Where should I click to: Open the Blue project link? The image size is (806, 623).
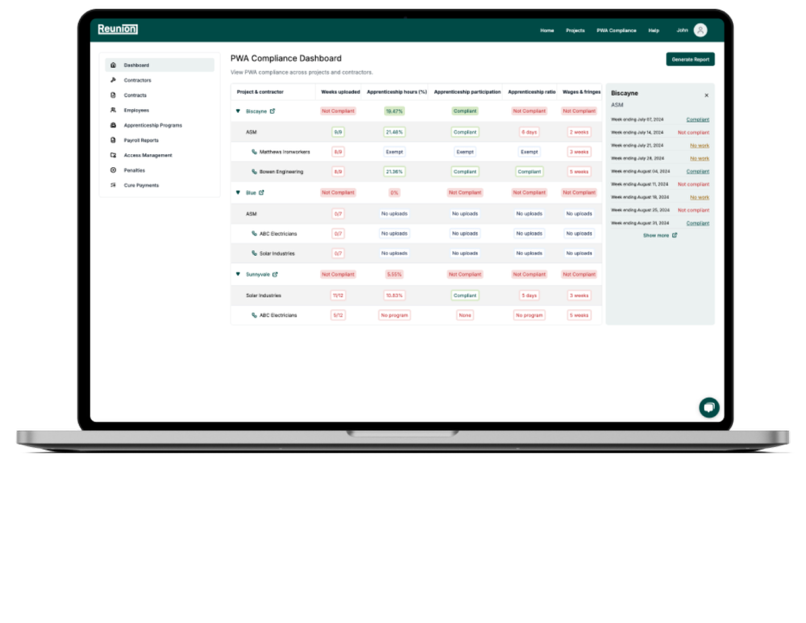[251, 193]
